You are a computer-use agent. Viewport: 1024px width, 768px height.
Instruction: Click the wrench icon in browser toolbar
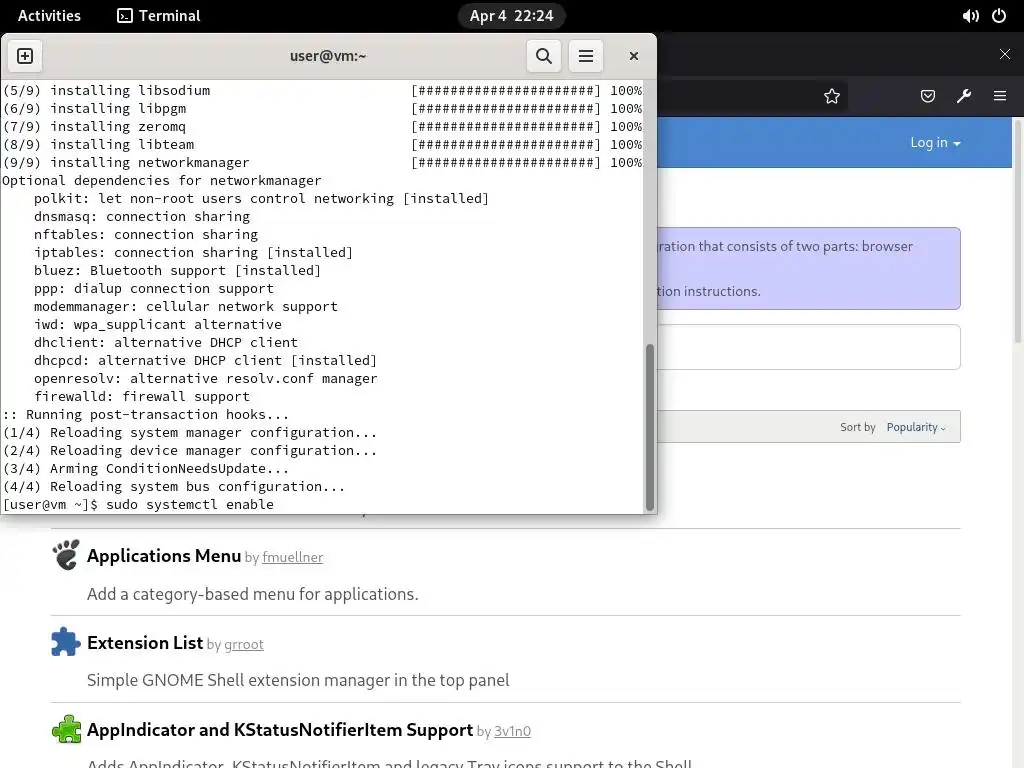[x=964, y=97]
